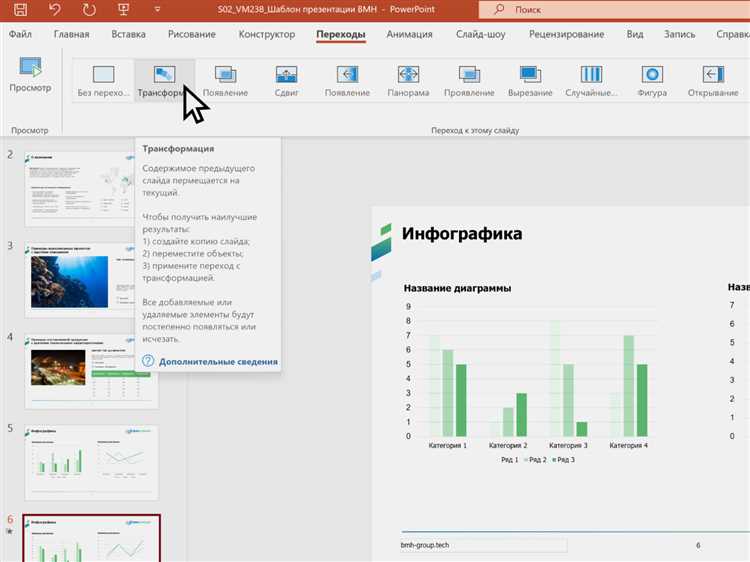
Task: Select the Без перехода transition
Action: coord(103,78)
